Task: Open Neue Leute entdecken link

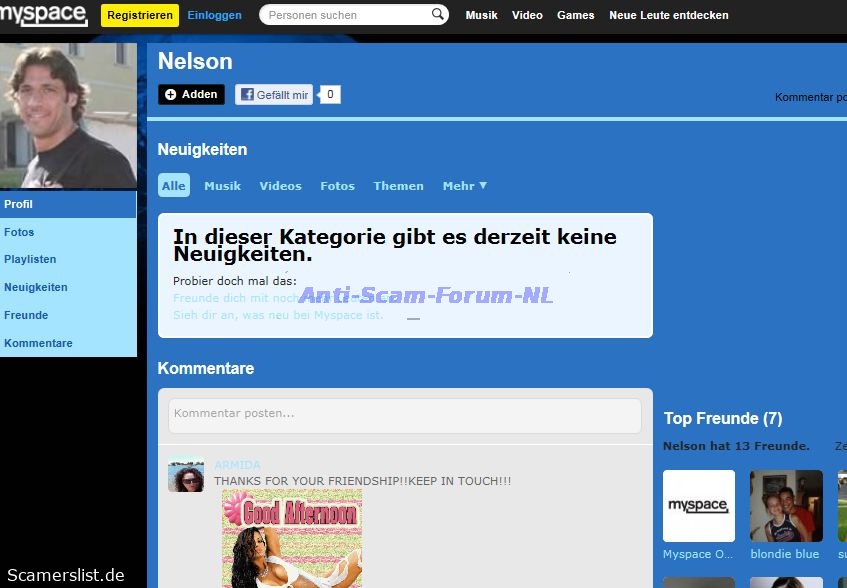Action: click(668, 15)
